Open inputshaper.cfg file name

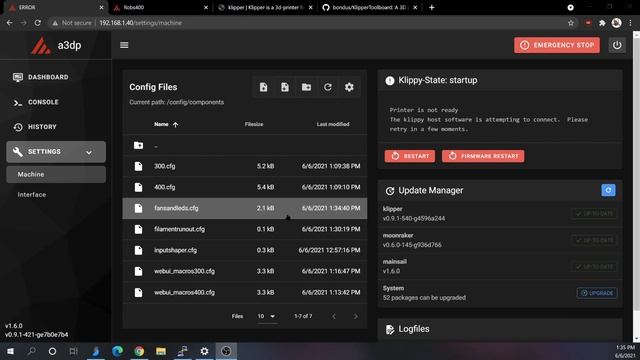click(176, 250)
